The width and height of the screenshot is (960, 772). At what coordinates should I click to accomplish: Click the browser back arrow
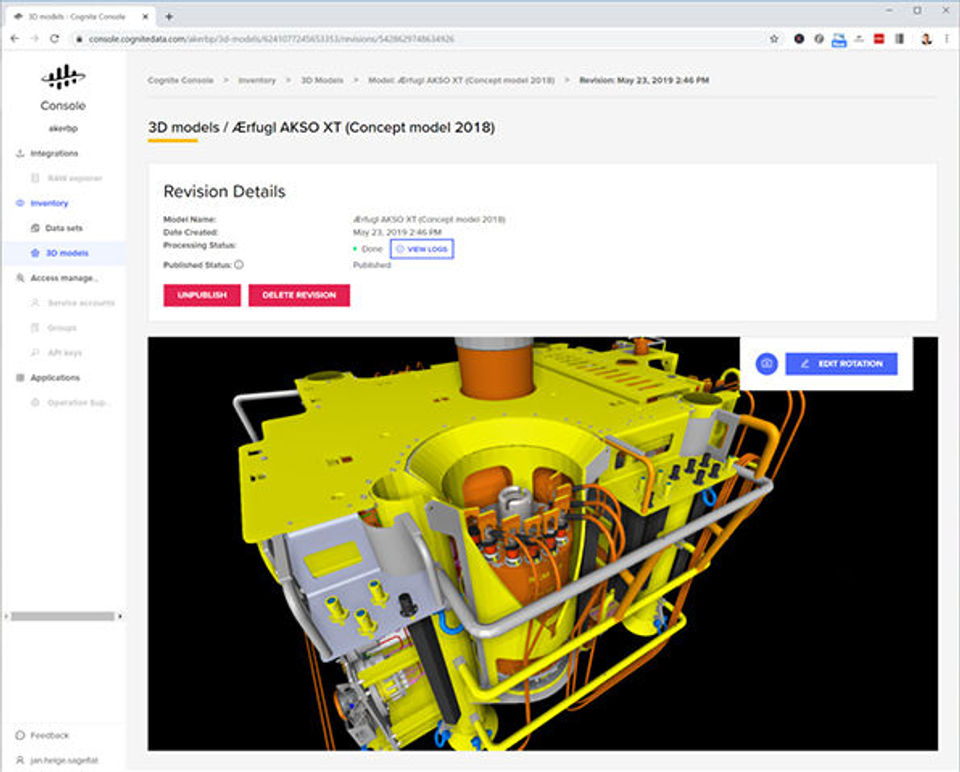[x=15, y=39]
